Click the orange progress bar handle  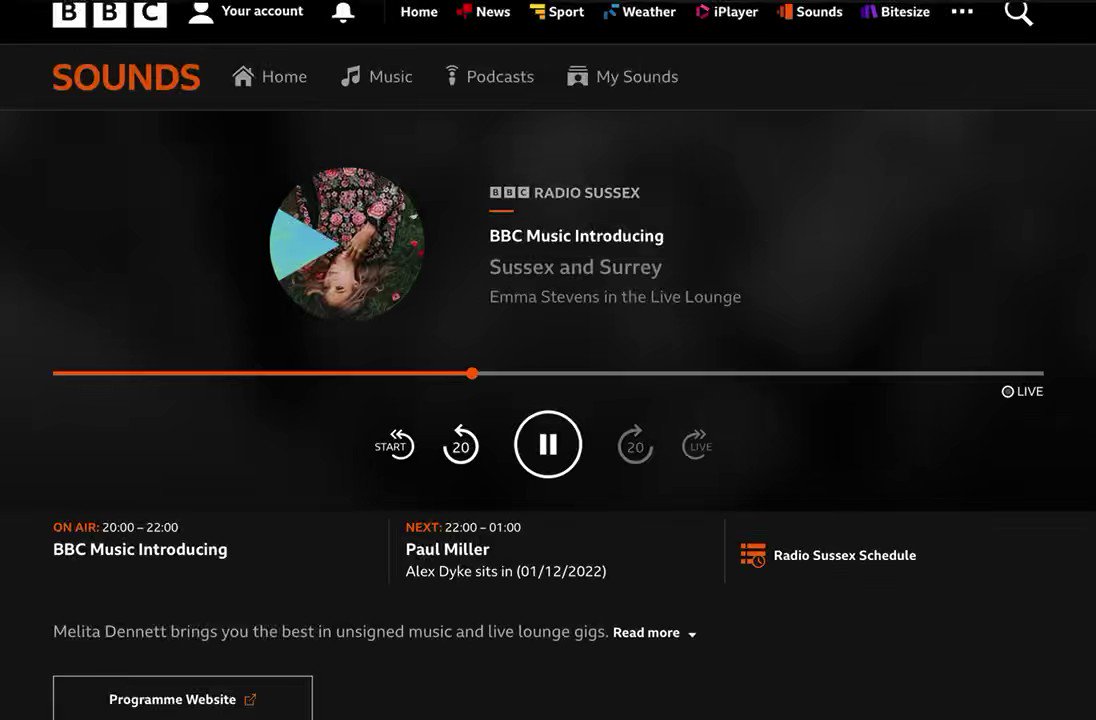tap(473, 373)
